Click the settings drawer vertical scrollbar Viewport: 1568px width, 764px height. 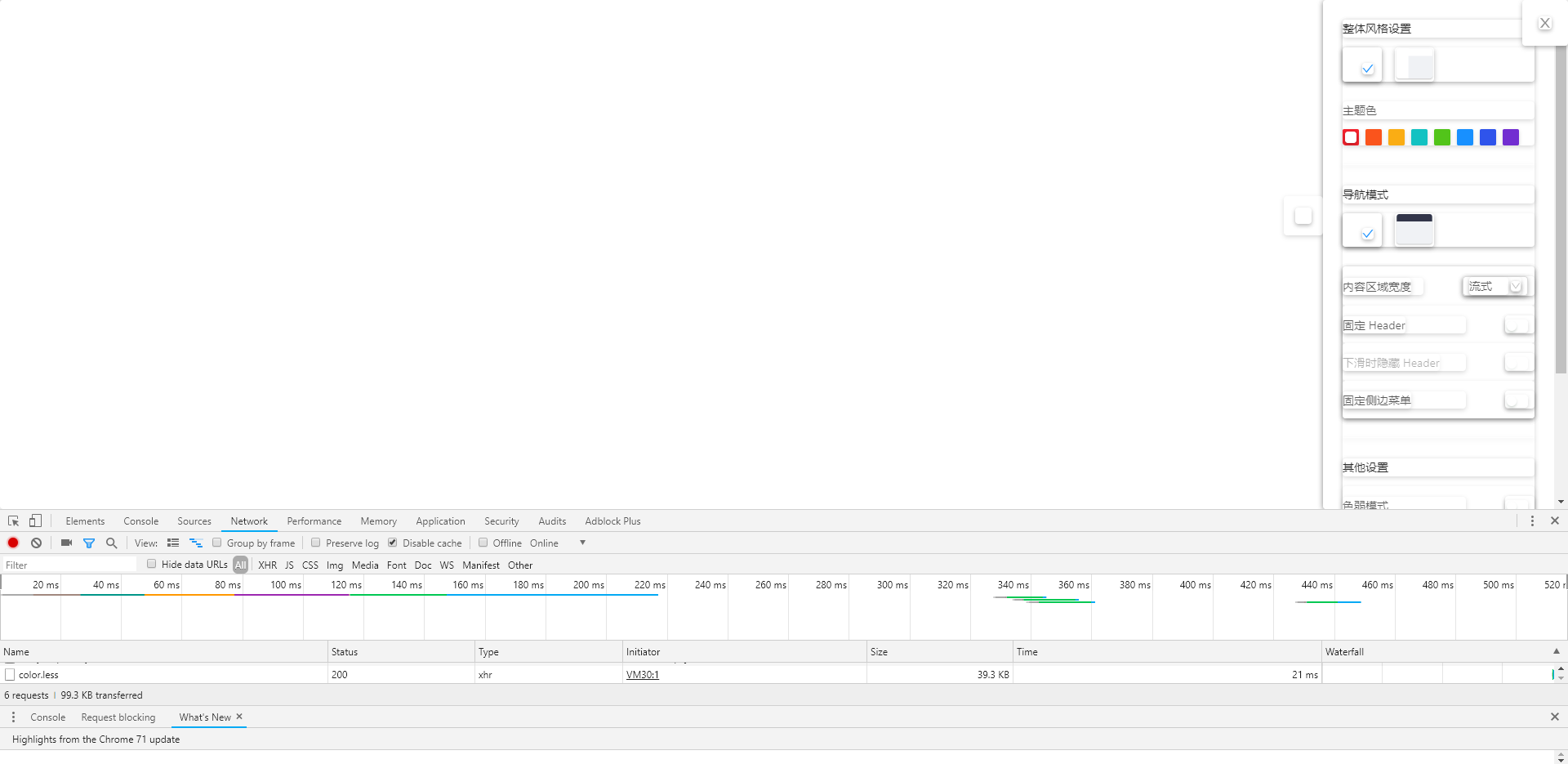coord(1561,209)
